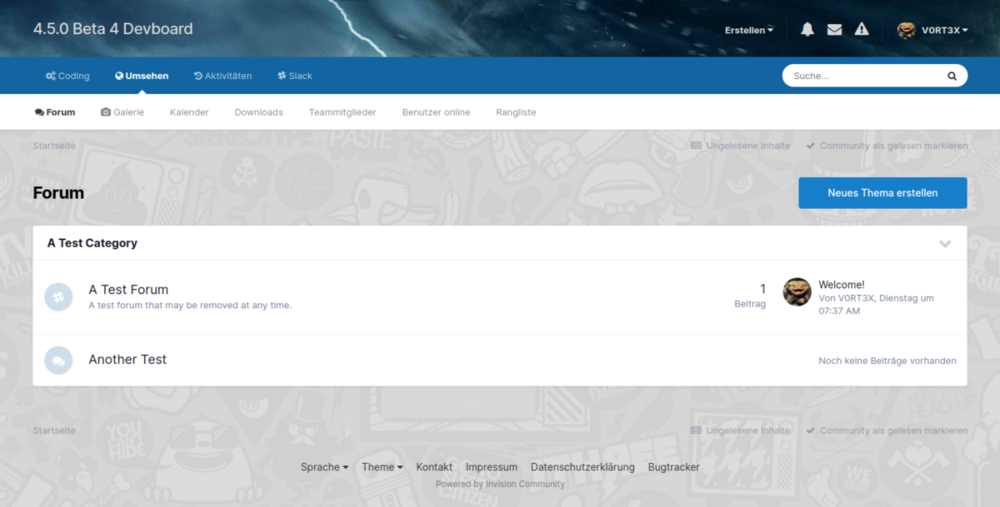1000x507 pixels.
Task: Open the Welcome! latest post link
Action: [841, 284]
